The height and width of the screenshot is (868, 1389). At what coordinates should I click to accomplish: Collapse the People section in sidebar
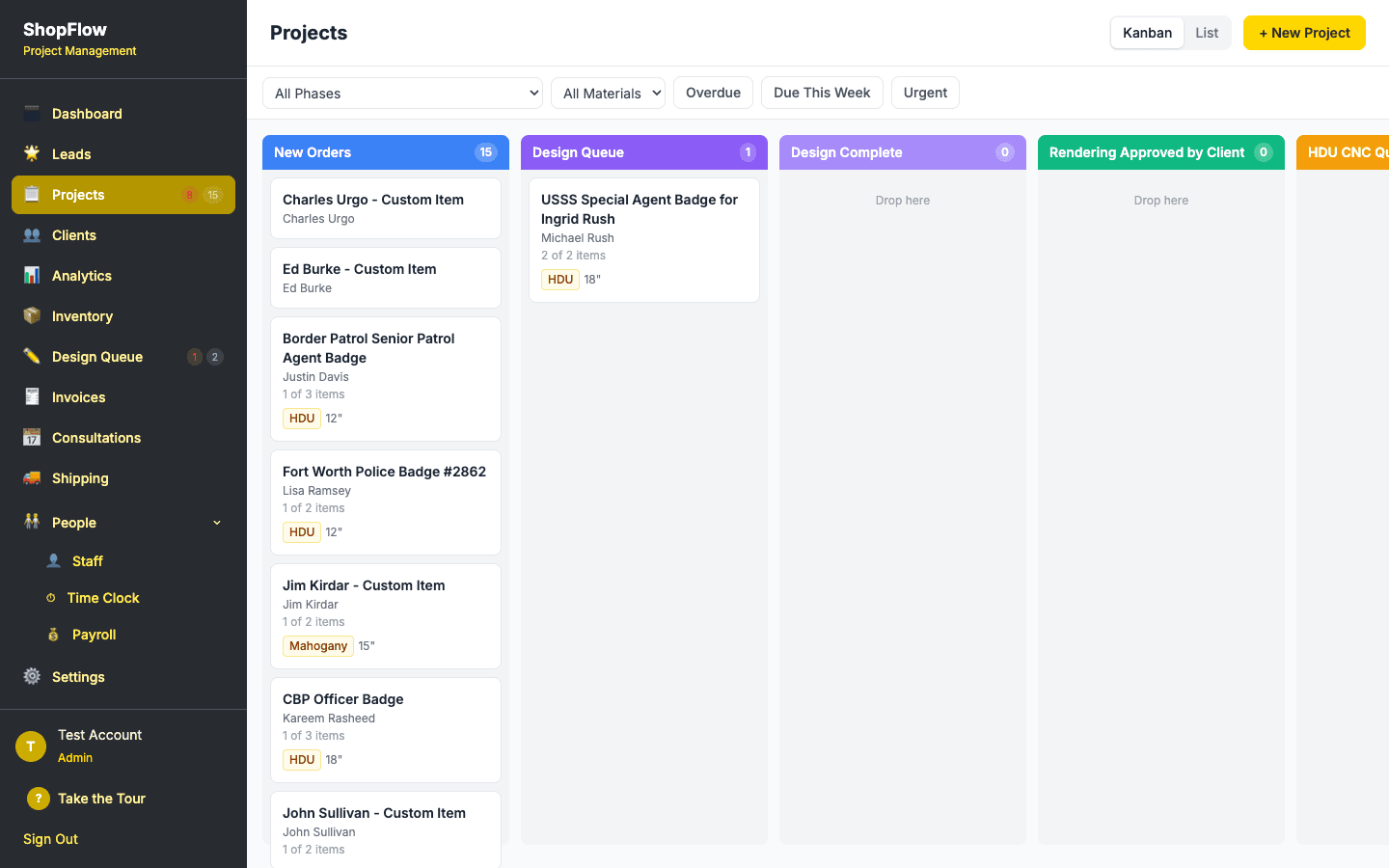pyautogui.click(x=217, y=522)
